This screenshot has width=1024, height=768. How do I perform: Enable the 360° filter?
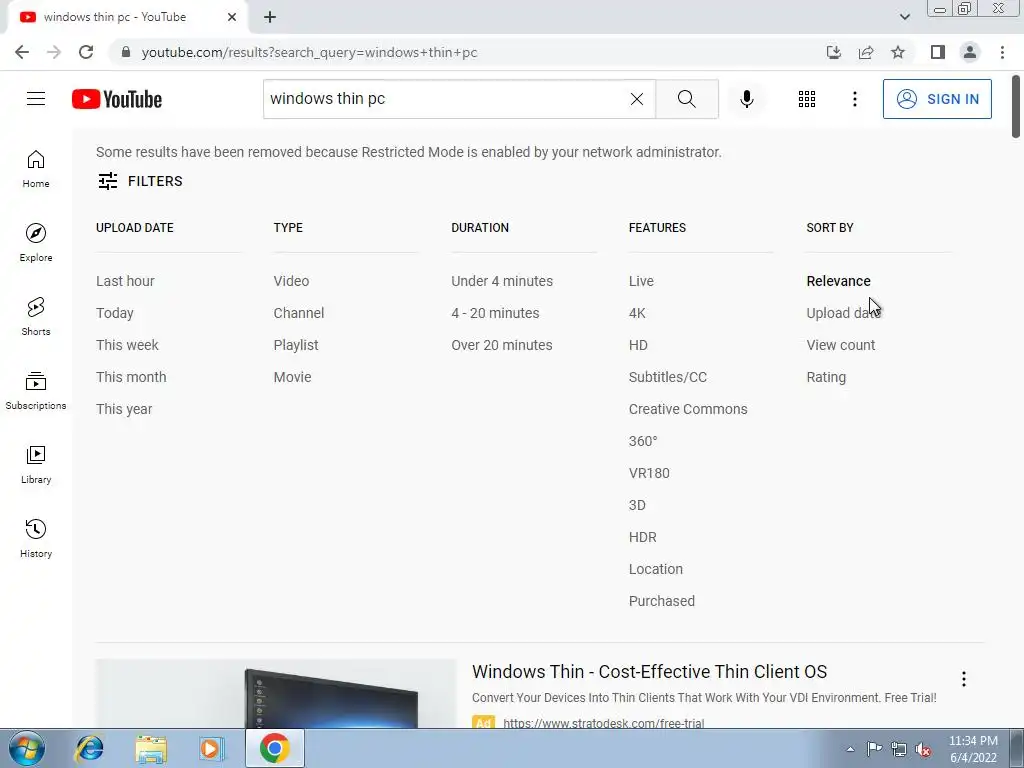click(643, 441)
